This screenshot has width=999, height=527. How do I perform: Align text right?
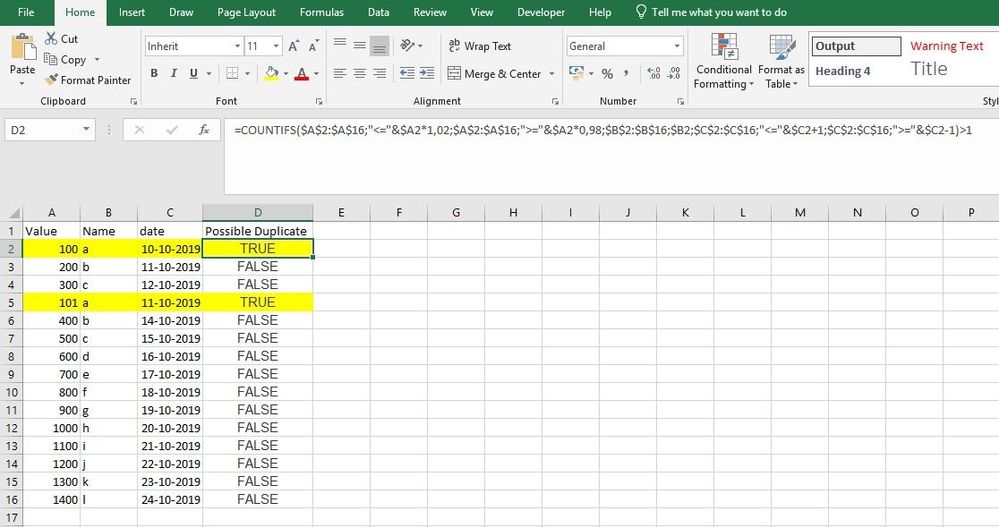(380, 73)
